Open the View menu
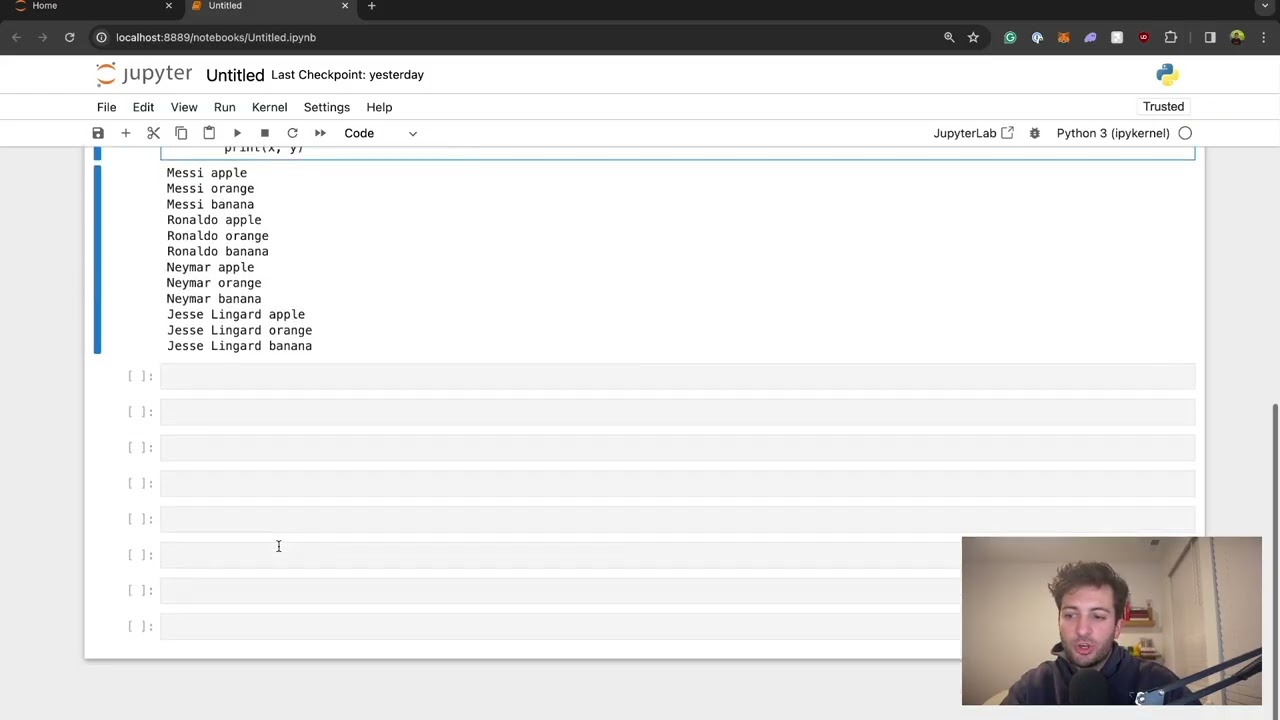 [x=184, y=107]
